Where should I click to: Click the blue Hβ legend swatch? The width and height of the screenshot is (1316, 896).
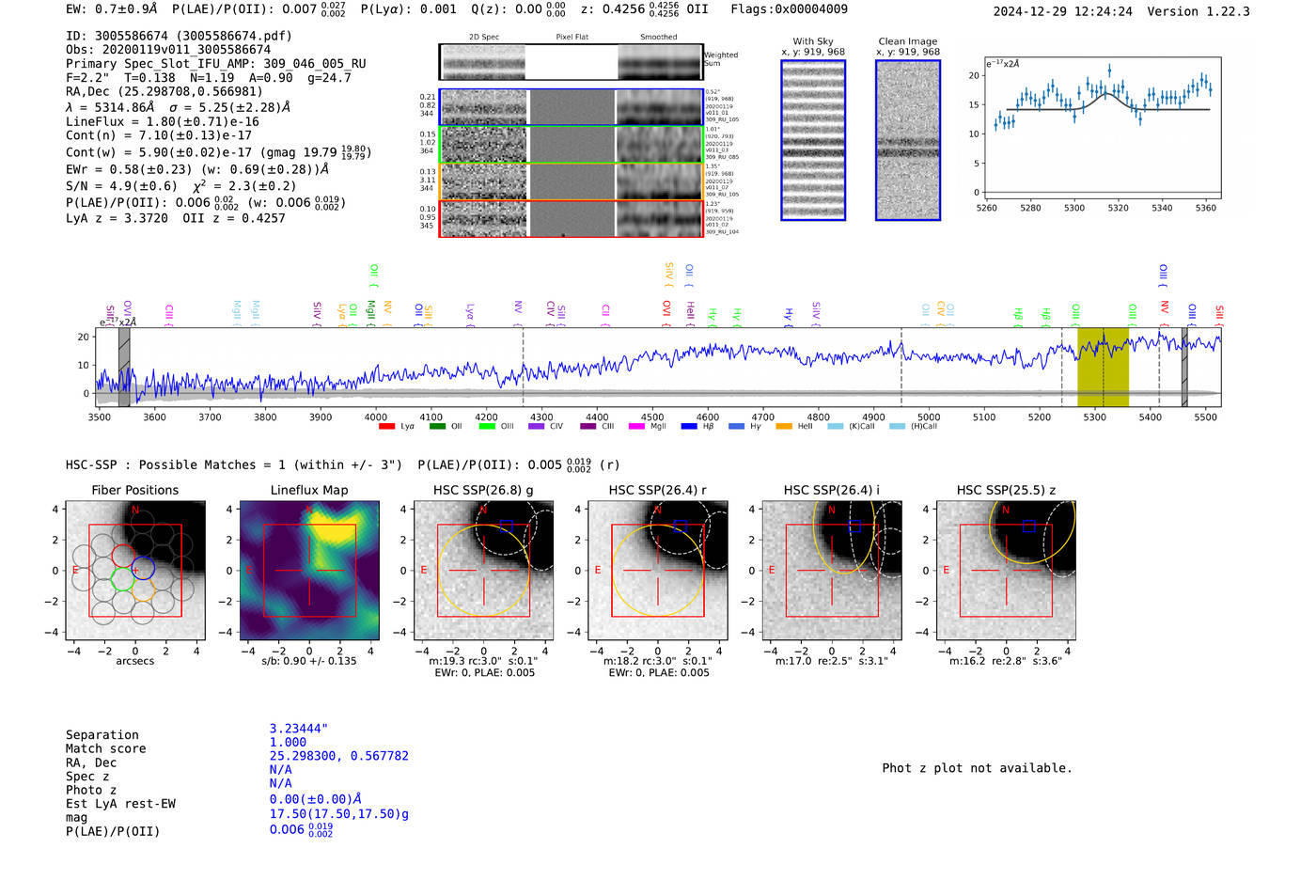pos(689,426)
